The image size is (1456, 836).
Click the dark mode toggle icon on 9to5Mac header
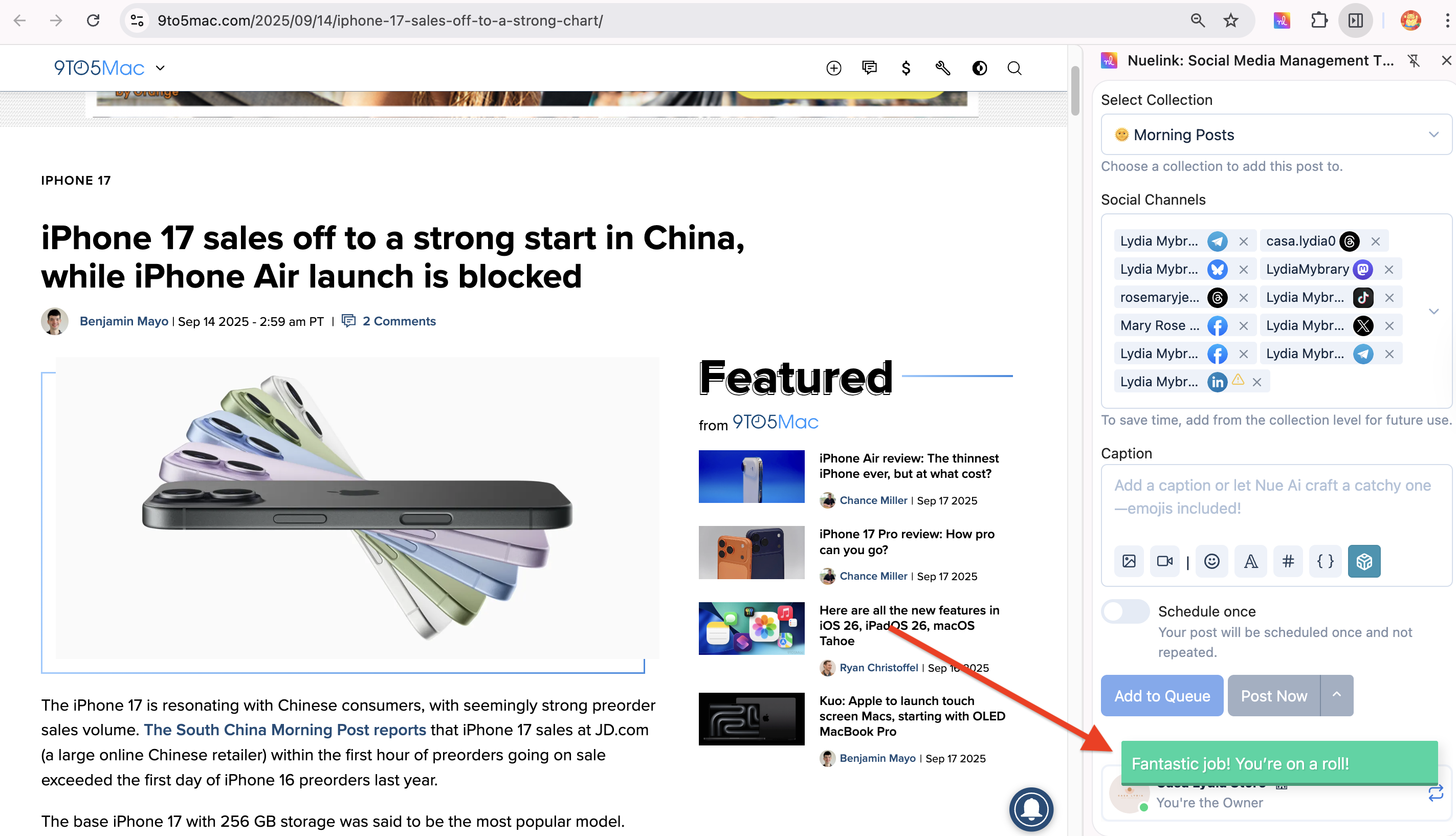pos(979,69)
